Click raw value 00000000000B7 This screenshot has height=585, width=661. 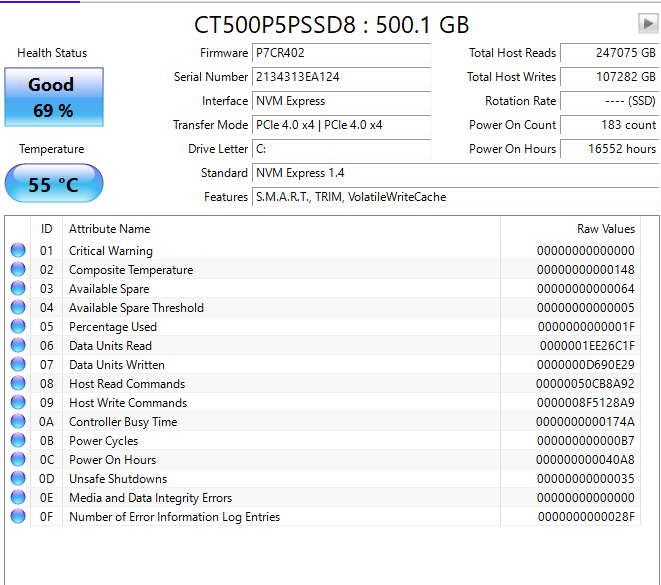click(x=586, y=440)
